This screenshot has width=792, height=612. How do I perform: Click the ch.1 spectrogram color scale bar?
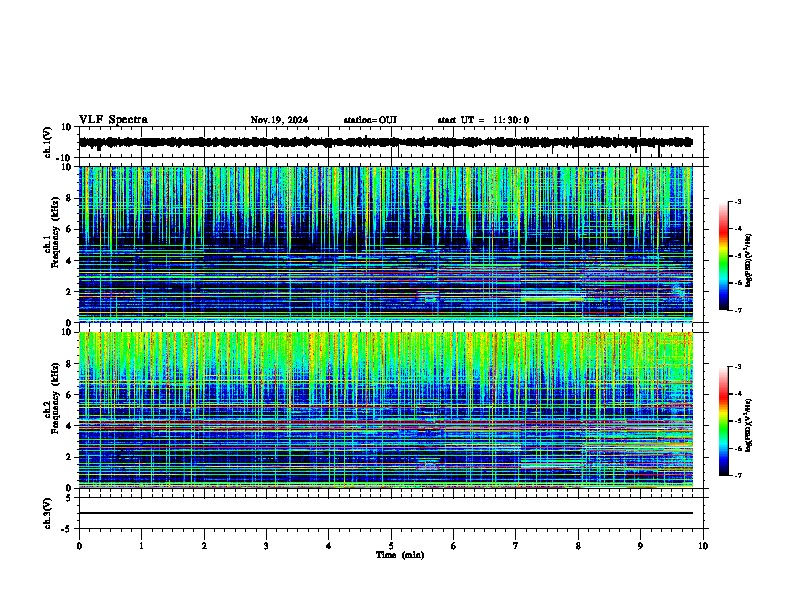coord(724,256)
